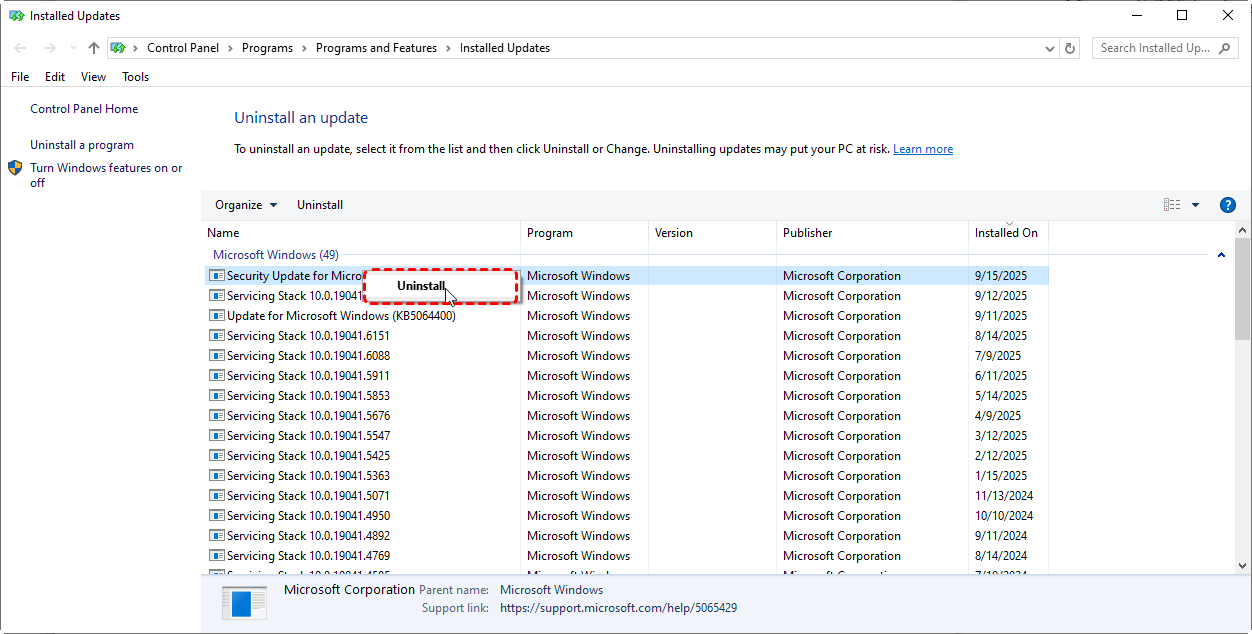1252x634 pixels.
Task: Click shield icon beside Turn Windows features
Action: (16, 169)
